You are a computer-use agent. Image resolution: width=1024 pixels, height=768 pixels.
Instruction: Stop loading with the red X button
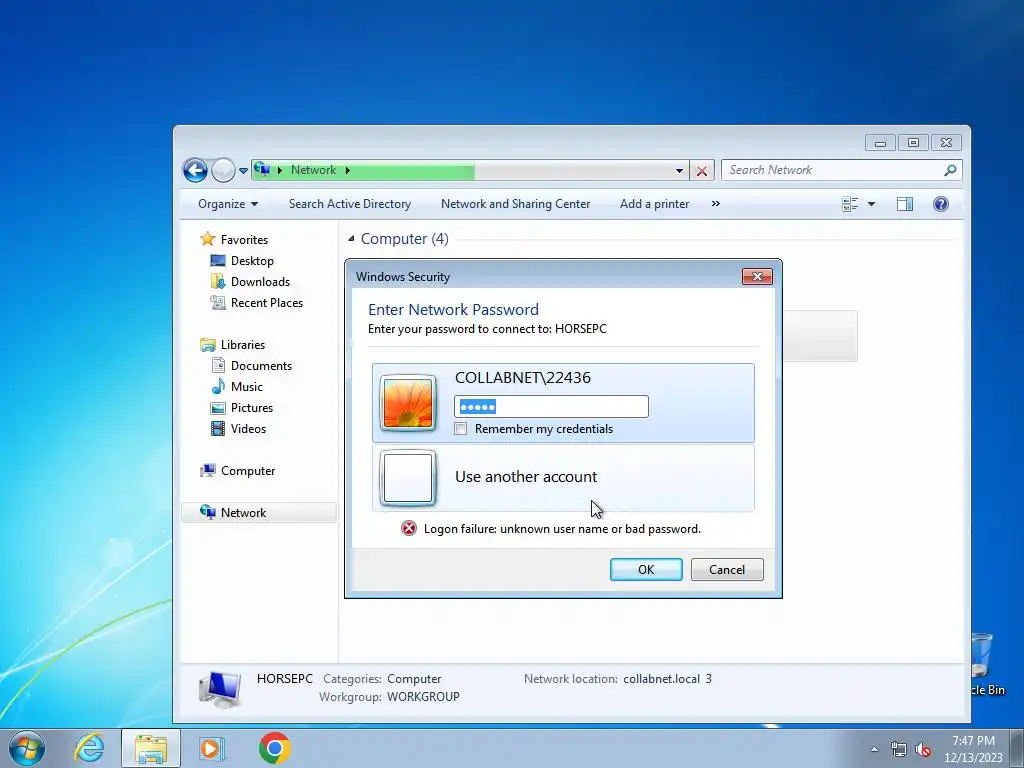pos(702,170)
